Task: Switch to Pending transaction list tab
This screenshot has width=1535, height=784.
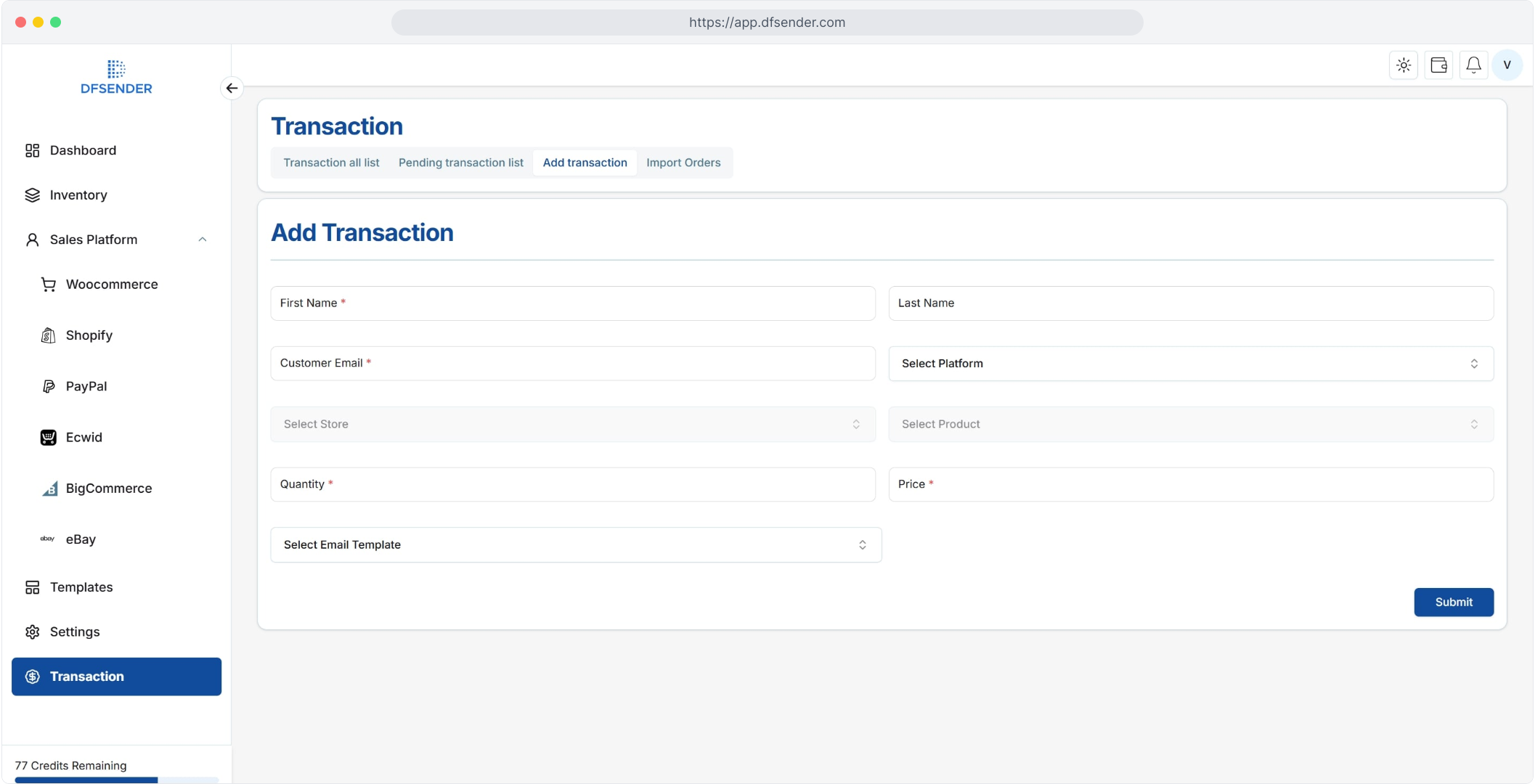Action: tap(460, 163)
